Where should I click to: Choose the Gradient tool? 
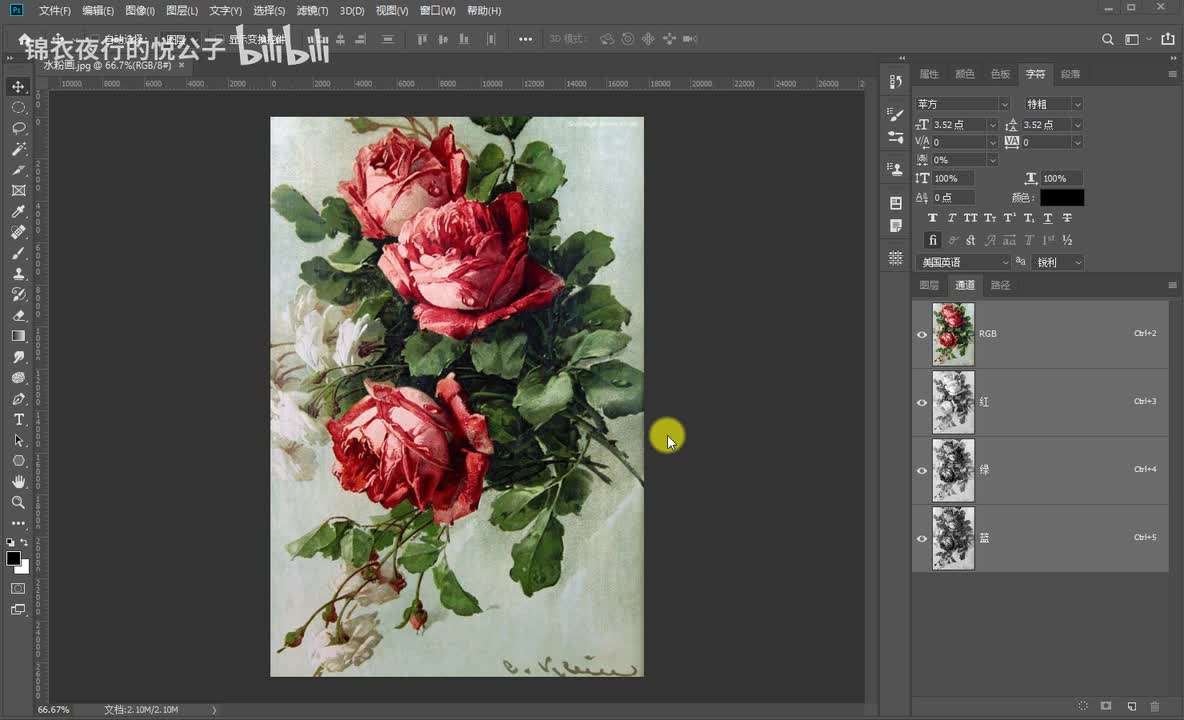click(x=18, y=336)
